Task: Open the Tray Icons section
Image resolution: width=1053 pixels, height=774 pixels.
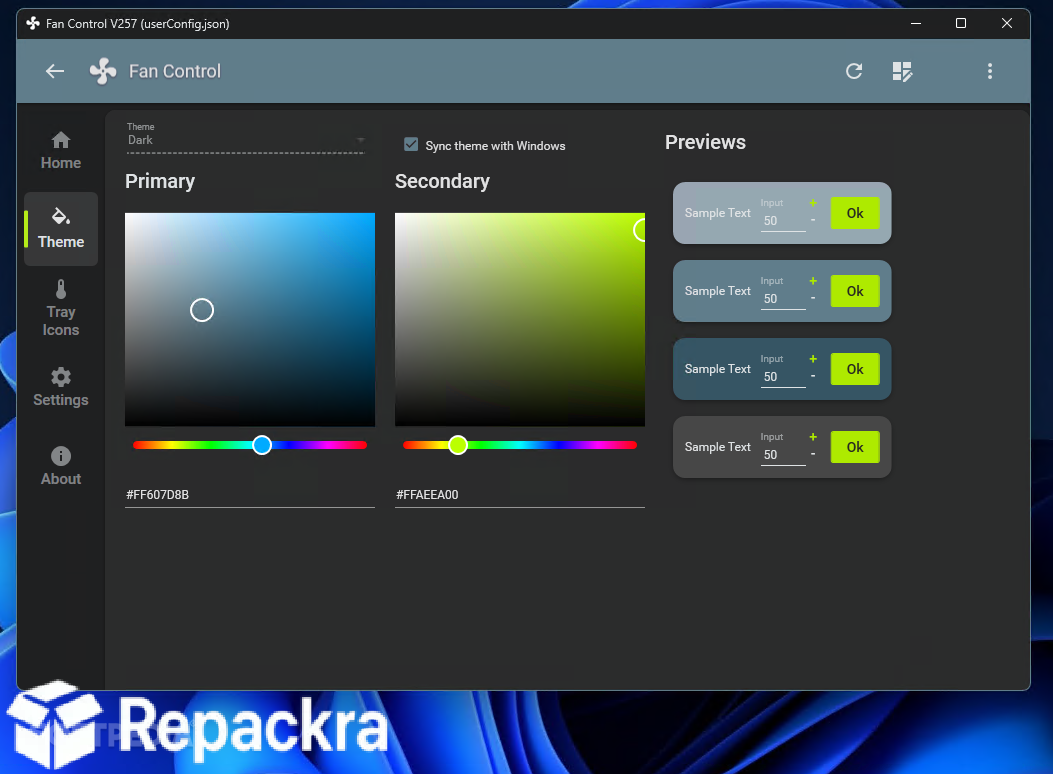Action: click(x=61, y=309)
